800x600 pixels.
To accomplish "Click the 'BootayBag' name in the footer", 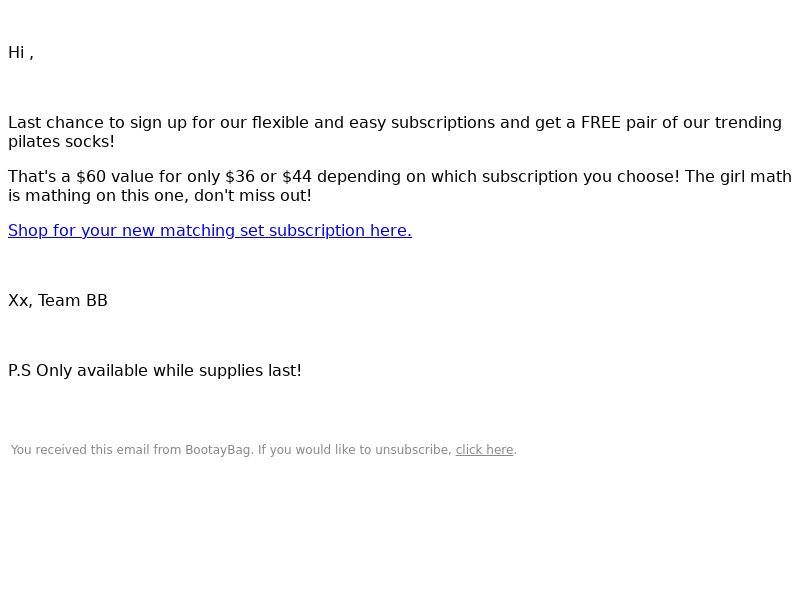I will coord(218,450).
